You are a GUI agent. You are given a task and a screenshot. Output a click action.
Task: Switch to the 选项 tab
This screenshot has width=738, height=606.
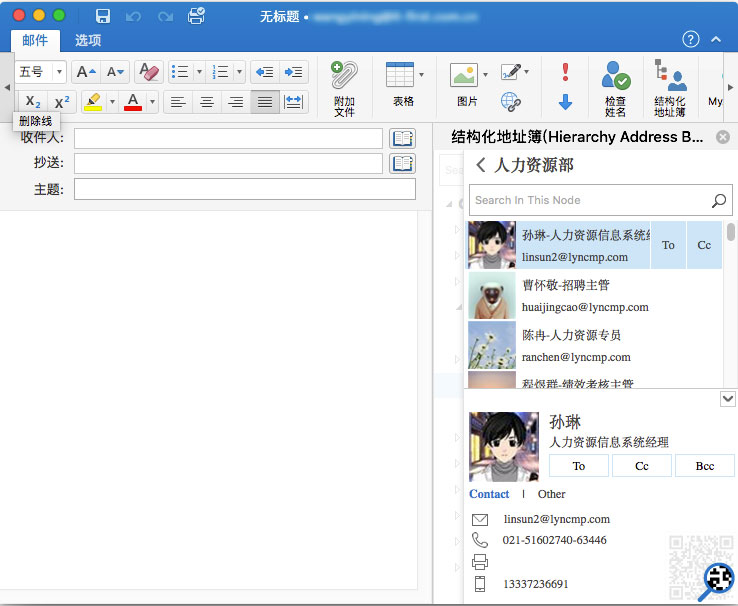[88, 40]
